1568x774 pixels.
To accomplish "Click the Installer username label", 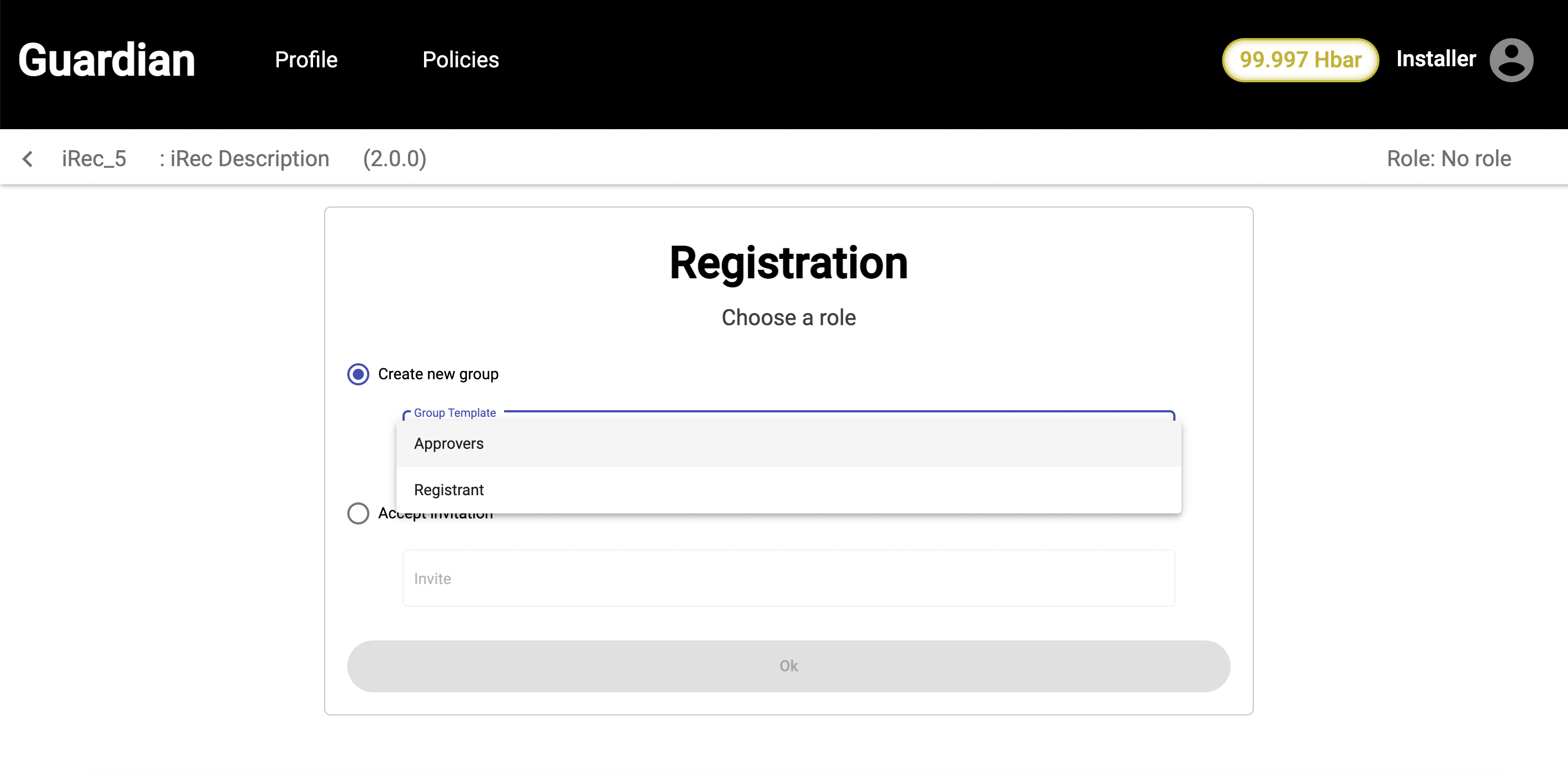I will [x=1436, y=59].
